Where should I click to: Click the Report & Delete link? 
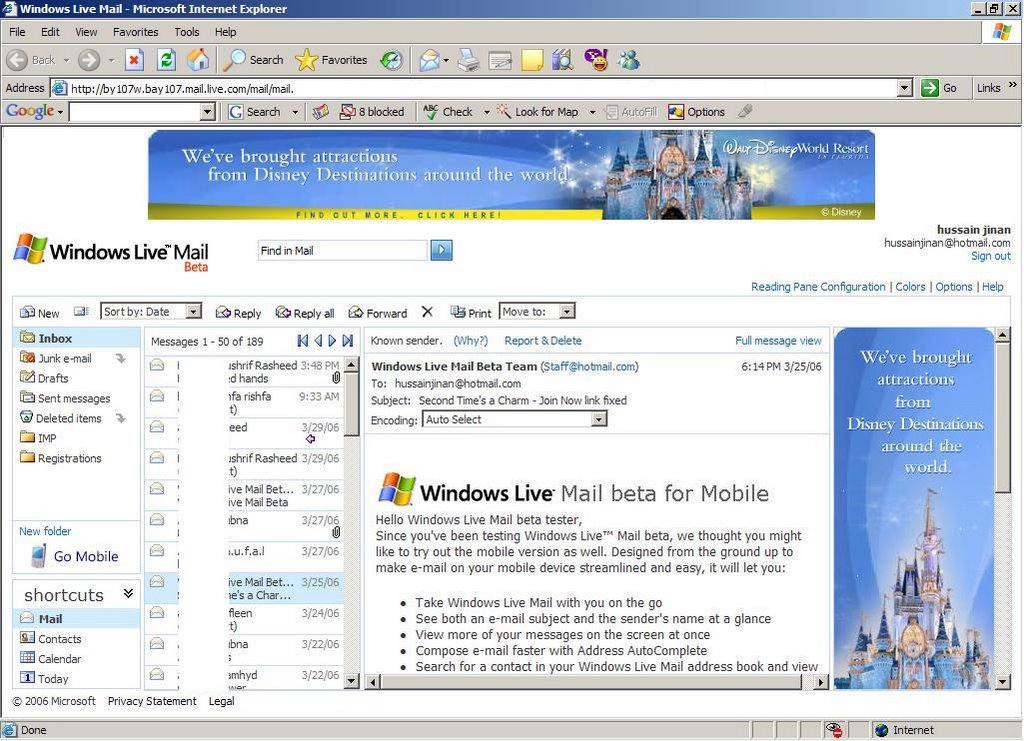click(x=543, y=341)
